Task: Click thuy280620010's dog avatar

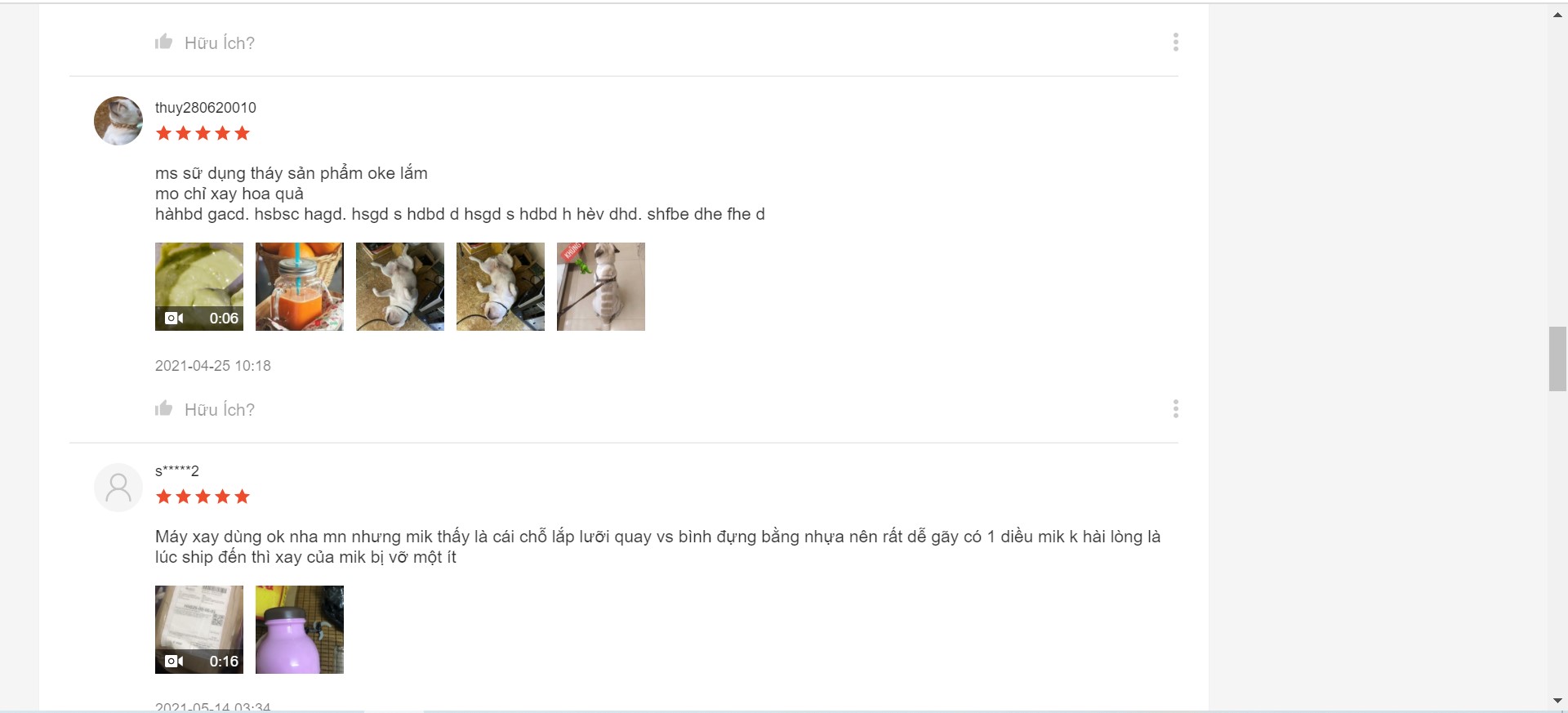Action: 118,121
